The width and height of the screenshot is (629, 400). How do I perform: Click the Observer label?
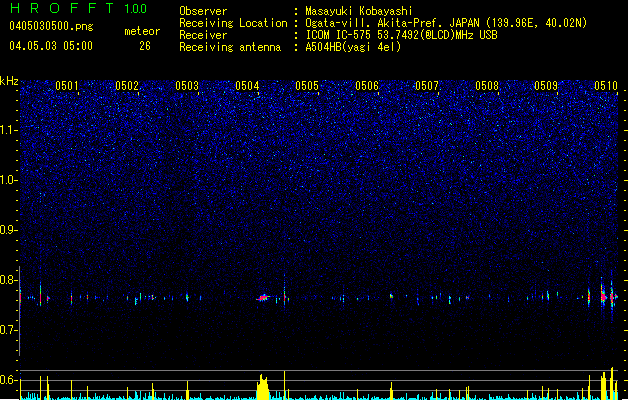203,11
